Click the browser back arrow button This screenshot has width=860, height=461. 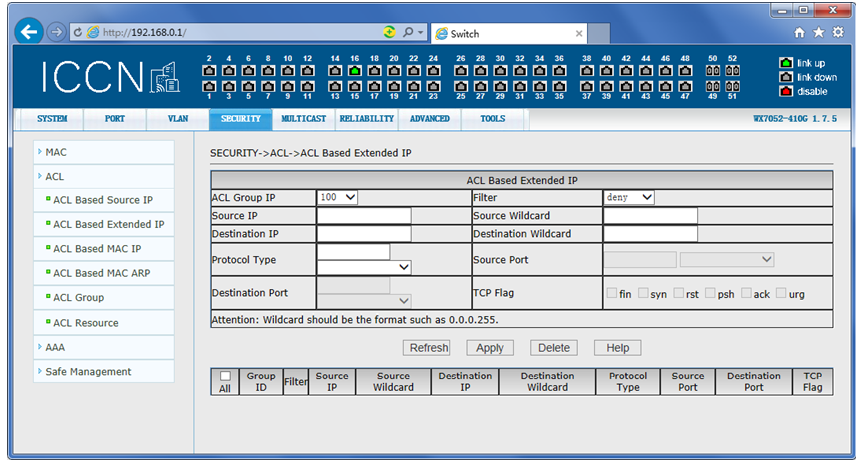coord(29,32)
